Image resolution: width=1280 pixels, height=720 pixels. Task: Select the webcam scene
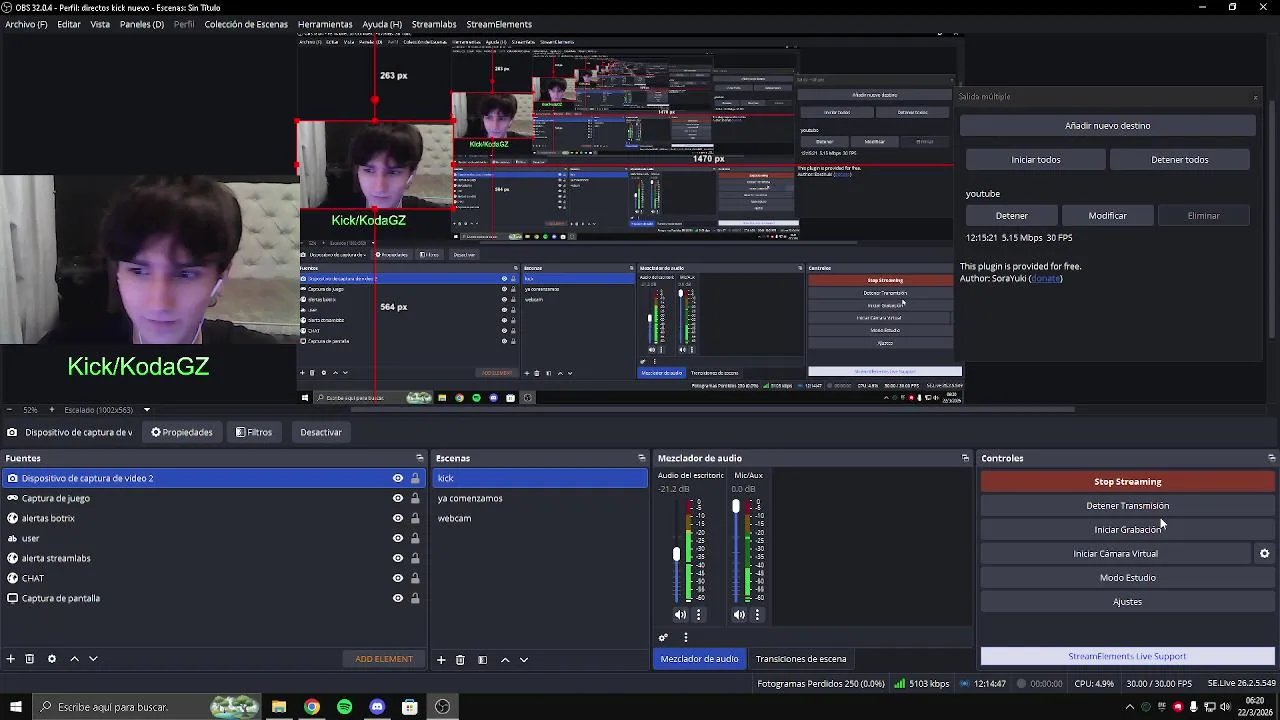(540, 518)
